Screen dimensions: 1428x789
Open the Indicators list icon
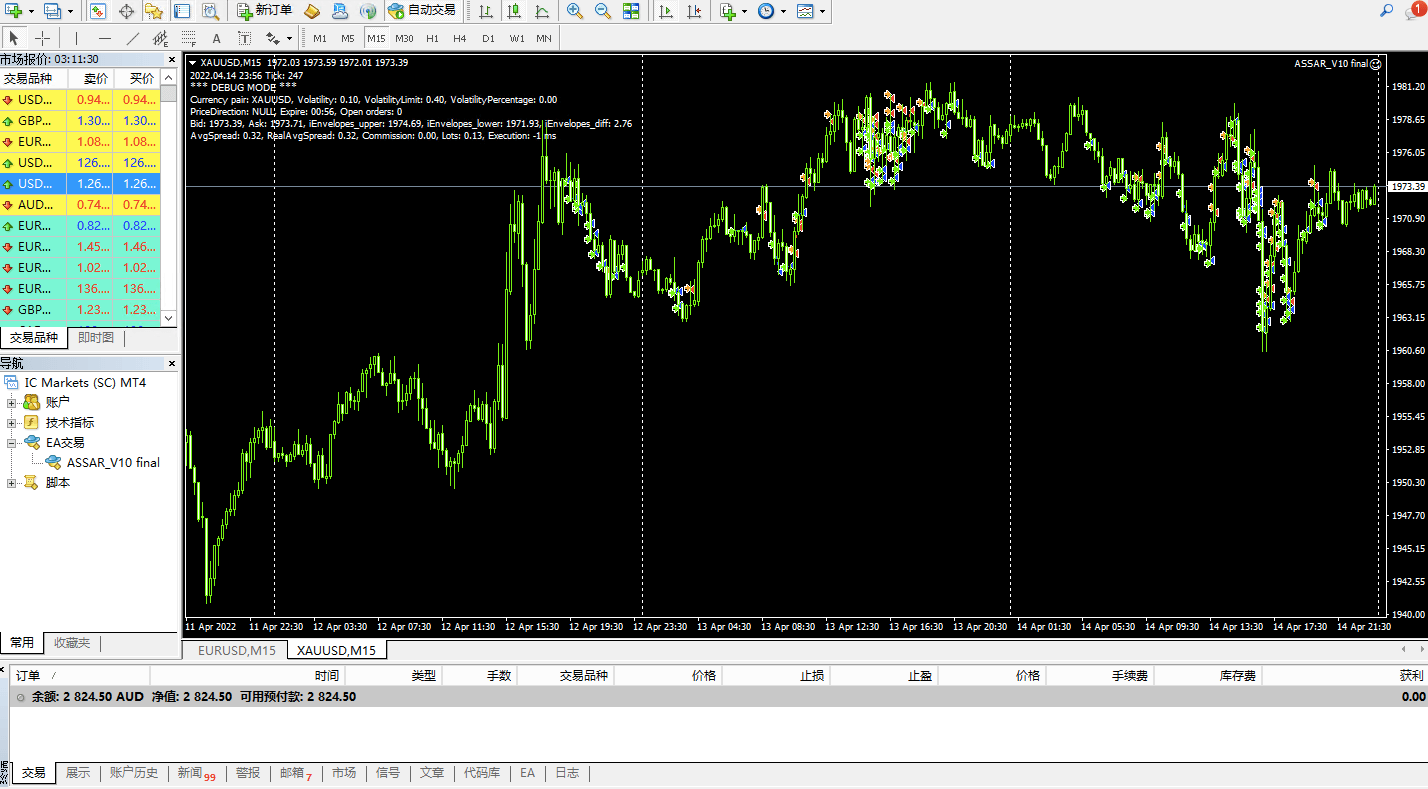tap(727, 11)
